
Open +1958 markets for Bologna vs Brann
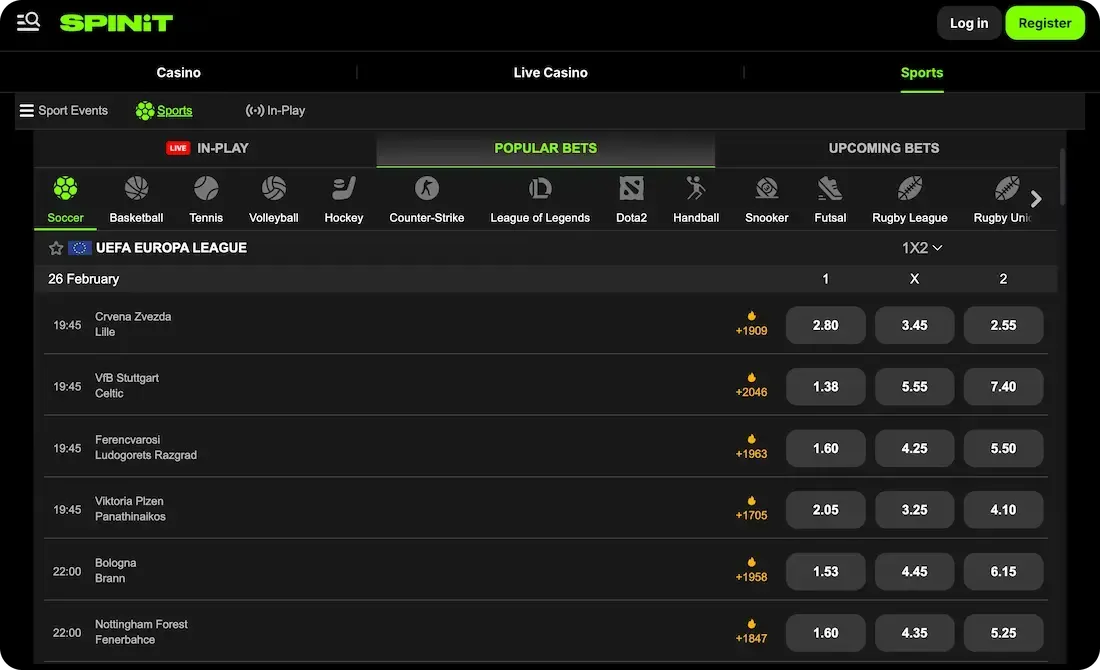(751, 570)
